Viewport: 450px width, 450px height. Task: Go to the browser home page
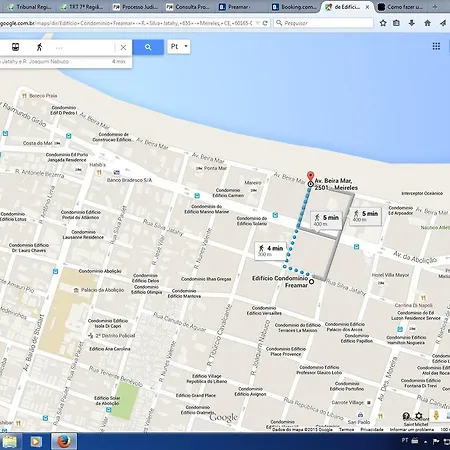(x=427, y=23)
